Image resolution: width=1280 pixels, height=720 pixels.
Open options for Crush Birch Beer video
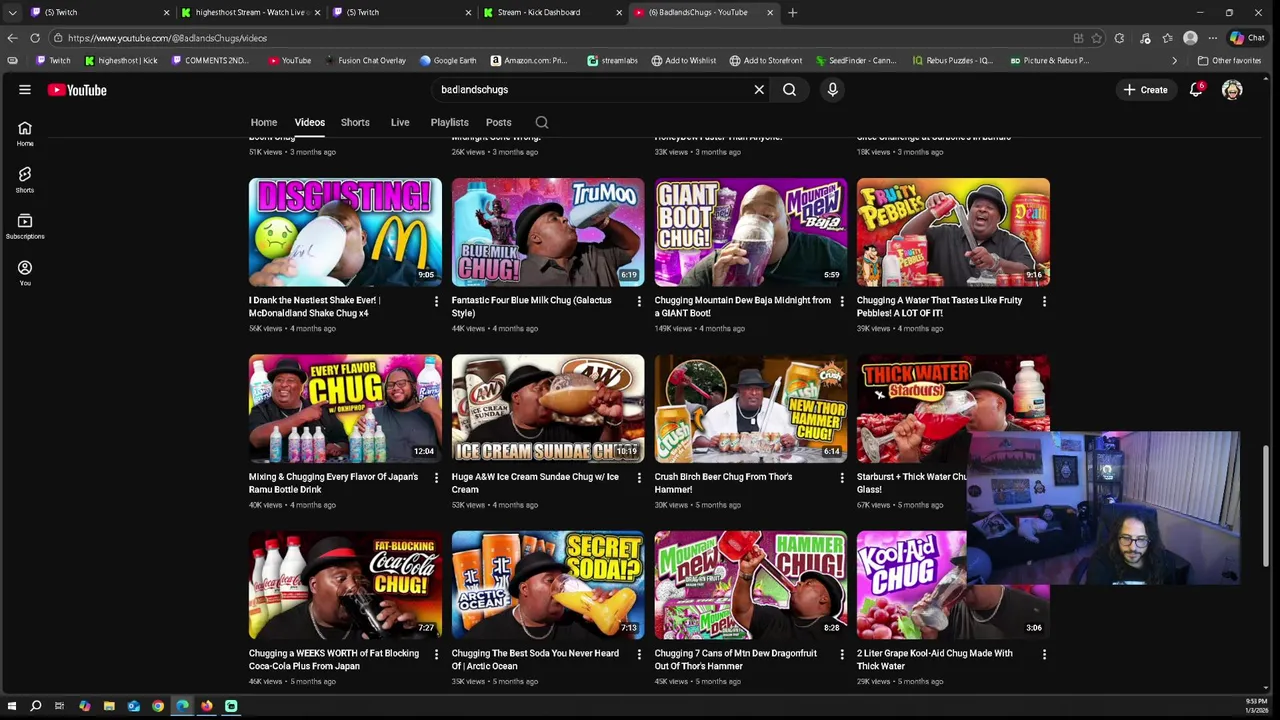point(841,478)
